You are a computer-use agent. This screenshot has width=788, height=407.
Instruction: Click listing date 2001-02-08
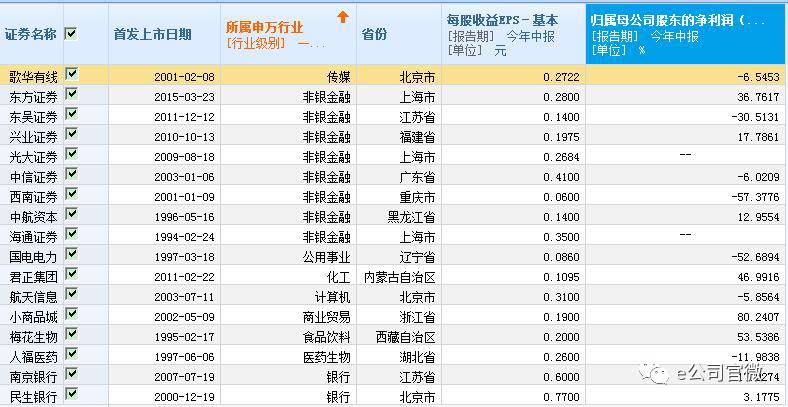point(184,77)
